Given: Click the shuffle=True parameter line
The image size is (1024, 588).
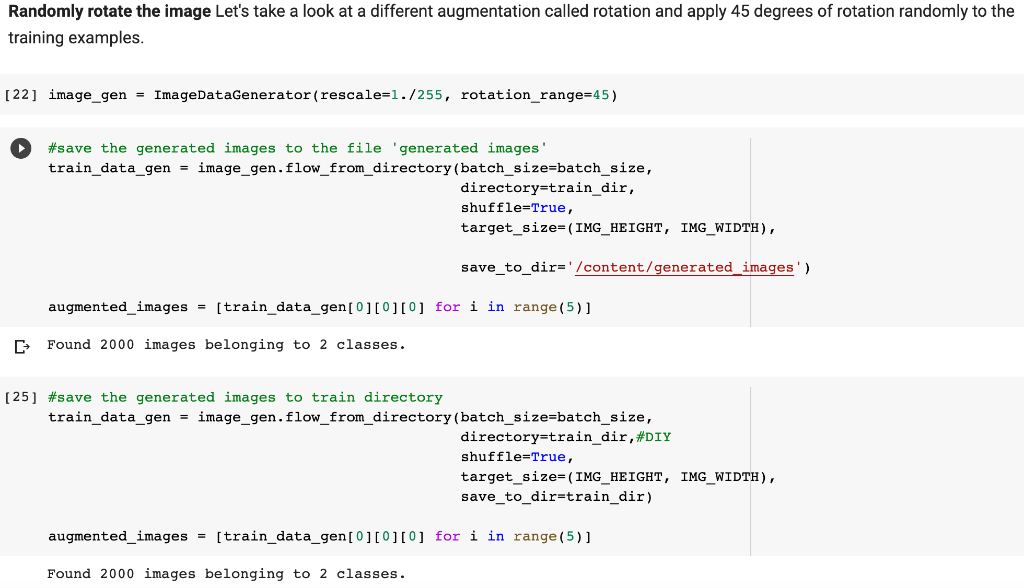Looking at the screenshot, I should coord(500,207).
